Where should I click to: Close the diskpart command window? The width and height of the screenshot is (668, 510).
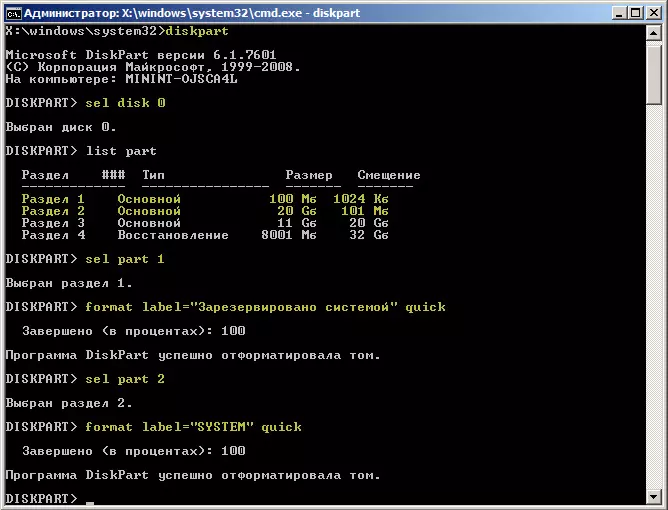coord(654,13)
